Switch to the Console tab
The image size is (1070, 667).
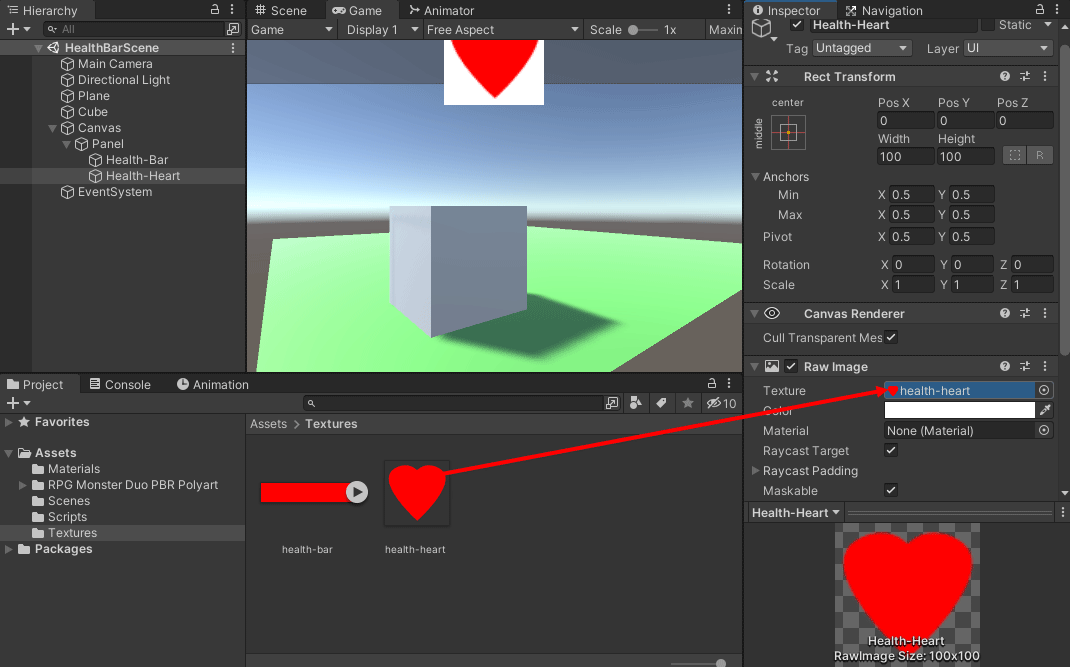tap(120, 385)
